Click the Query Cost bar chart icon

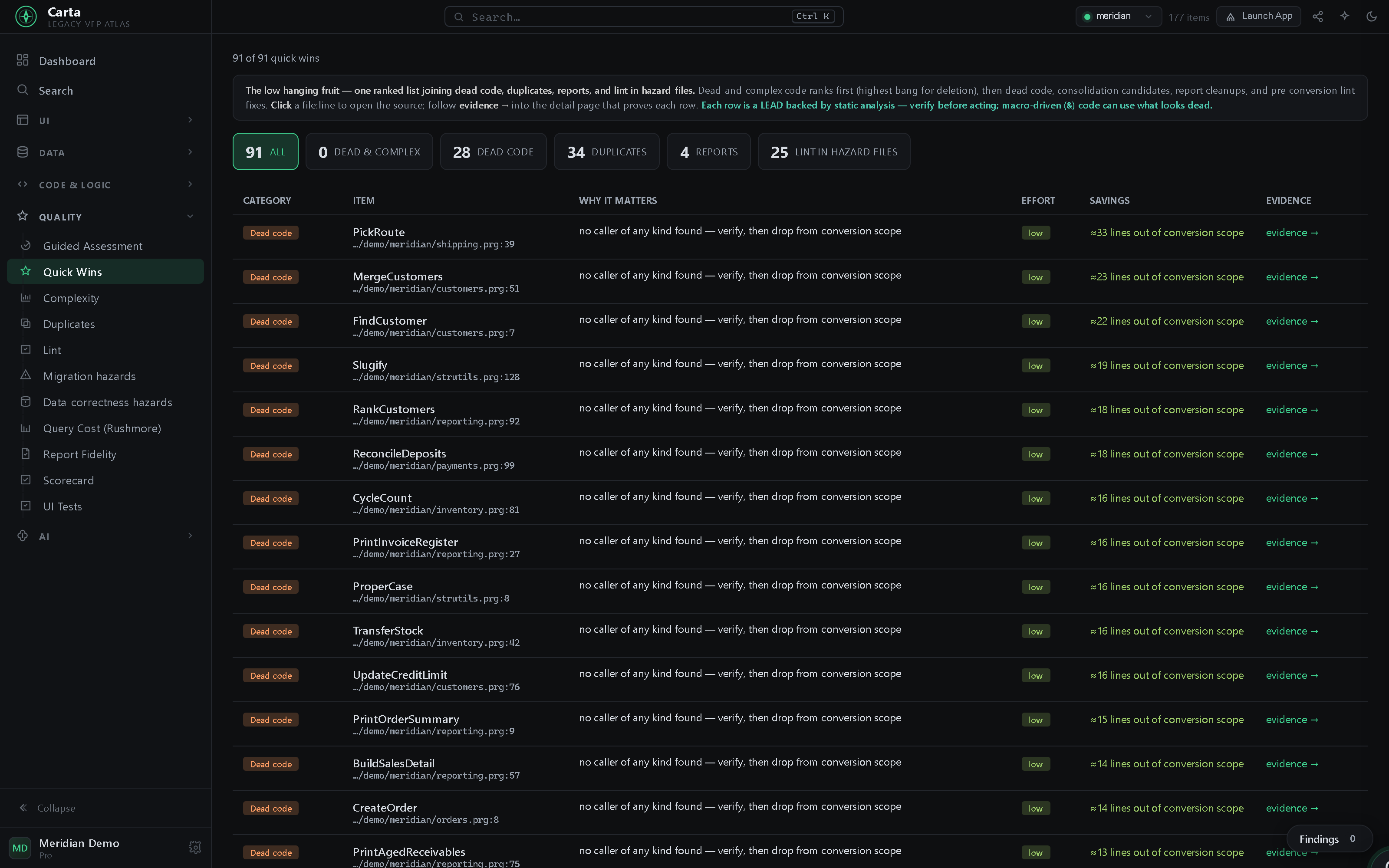pos(26,427)
